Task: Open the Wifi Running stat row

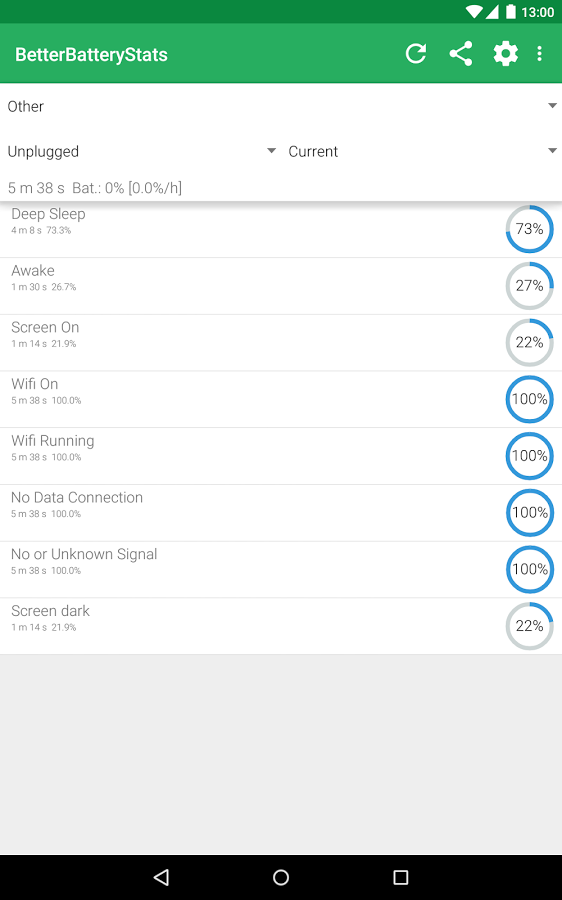Action: [281, 456]
